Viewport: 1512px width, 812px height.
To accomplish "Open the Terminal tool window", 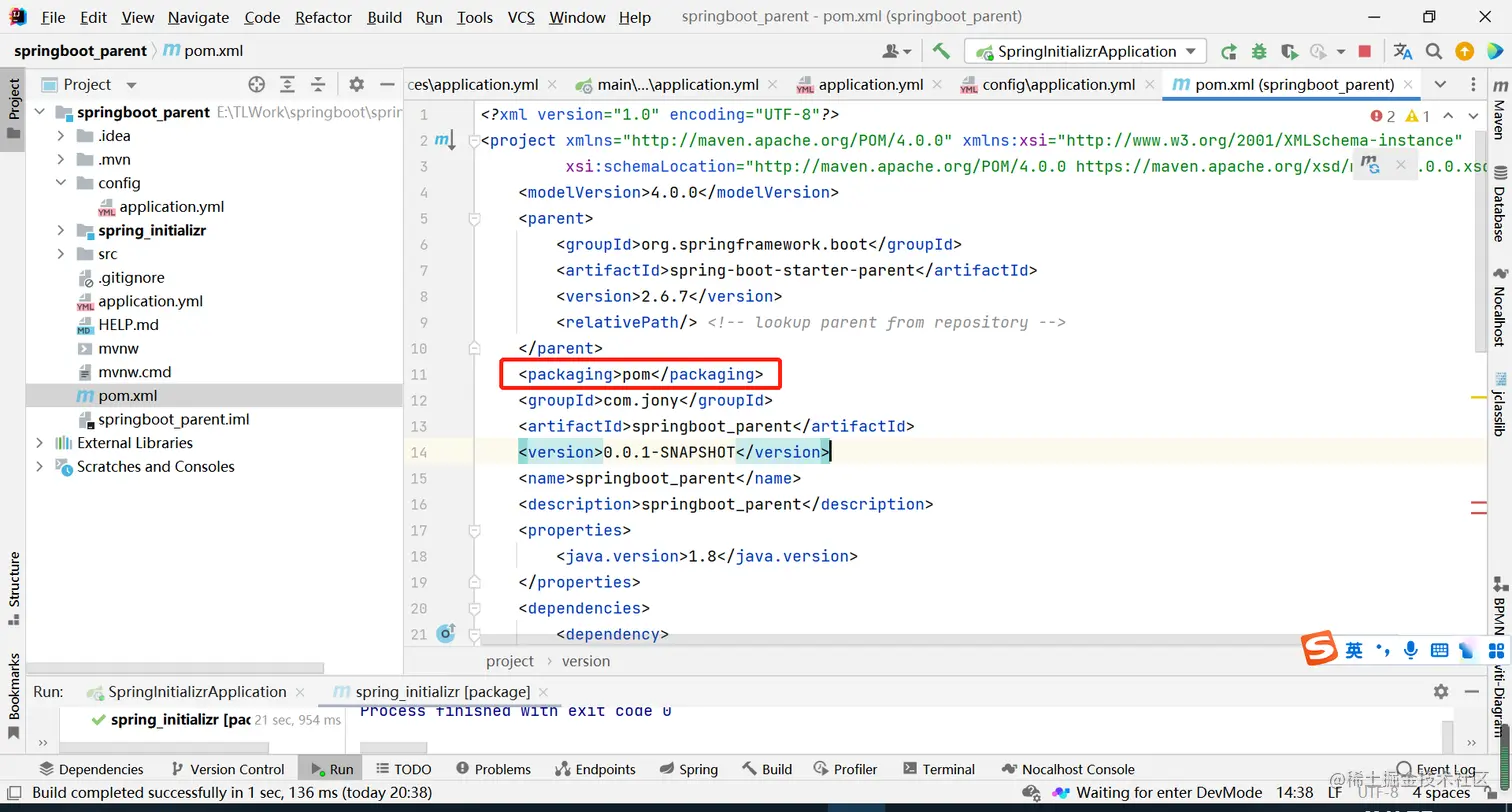I will pyautogui.click(x=939, y=769).
